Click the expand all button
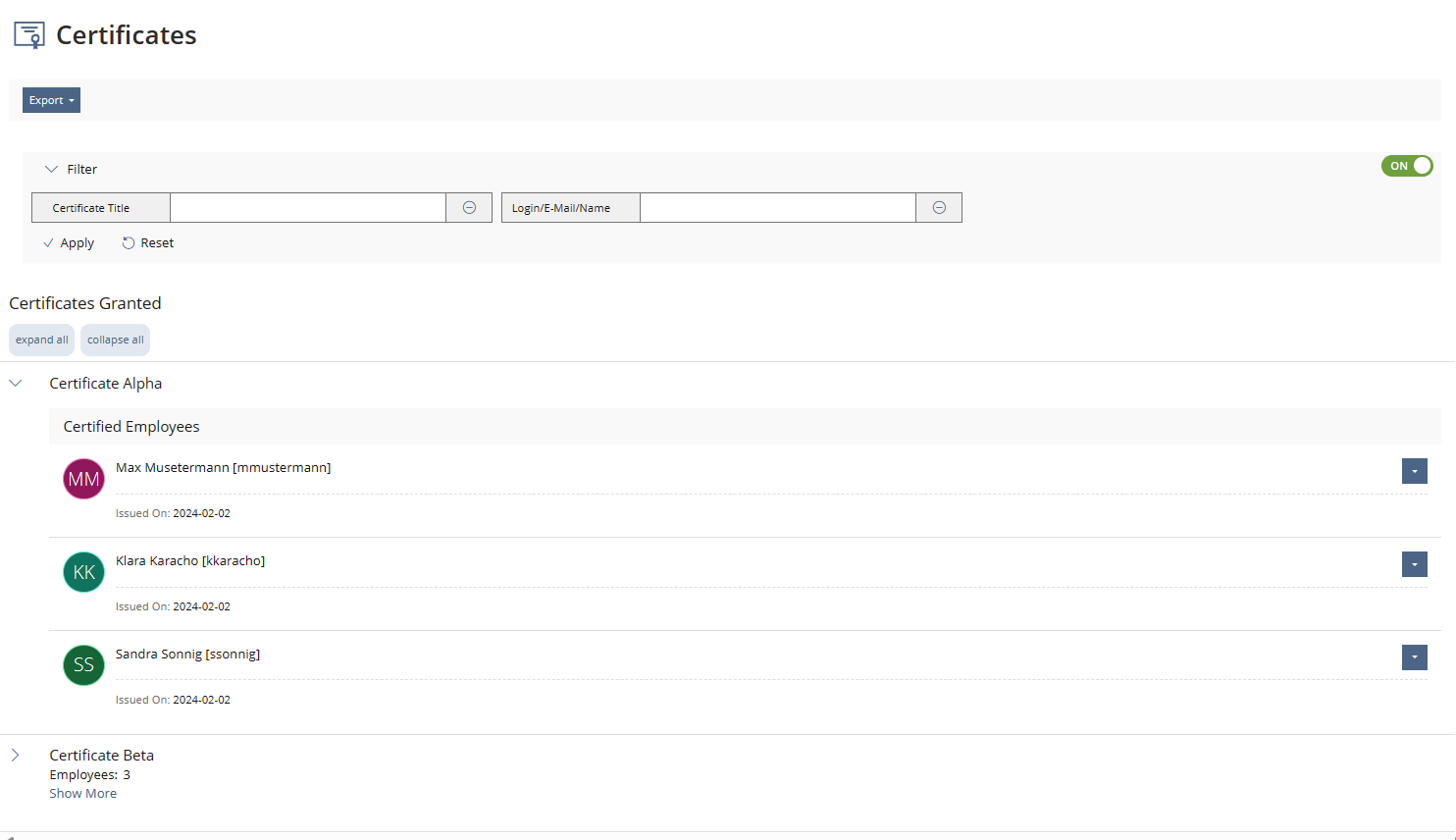The image size is (1456, 840). point(42,340)
